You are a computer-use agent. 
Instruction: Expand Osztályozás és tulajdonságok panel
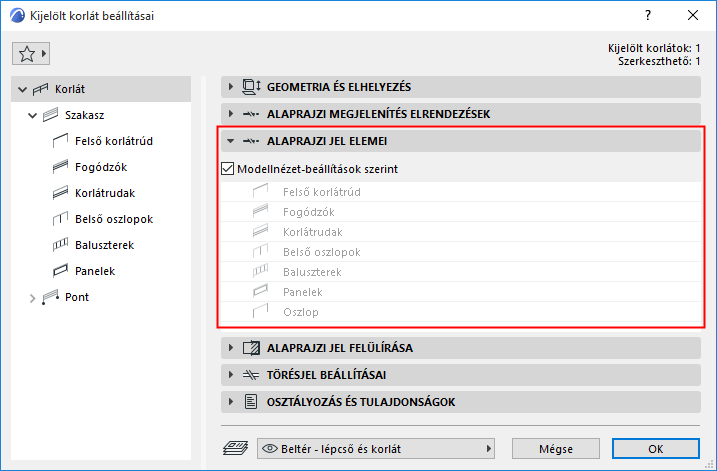point(230,402)
